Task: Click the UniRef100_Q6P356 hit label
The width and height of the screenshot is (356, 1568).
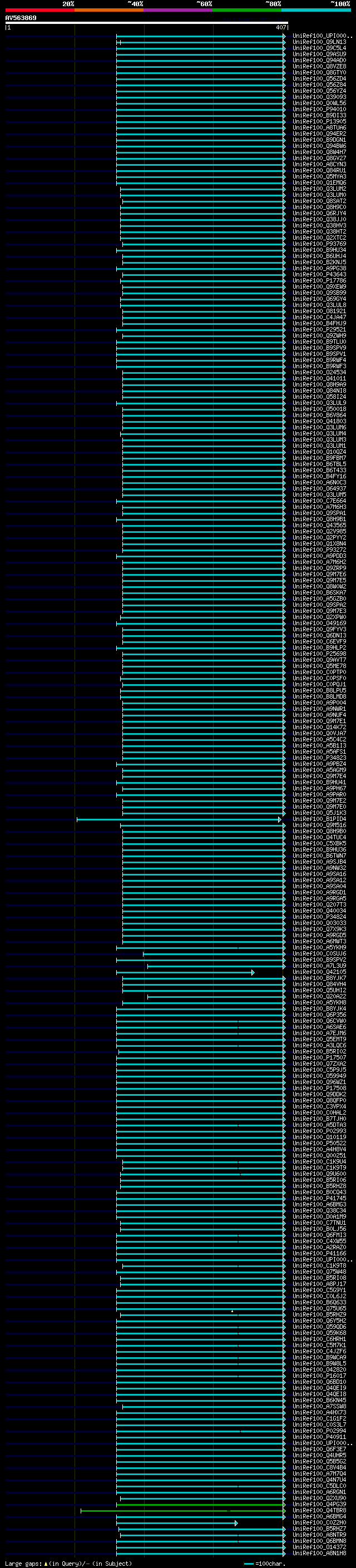Action: click(319, 1015)
